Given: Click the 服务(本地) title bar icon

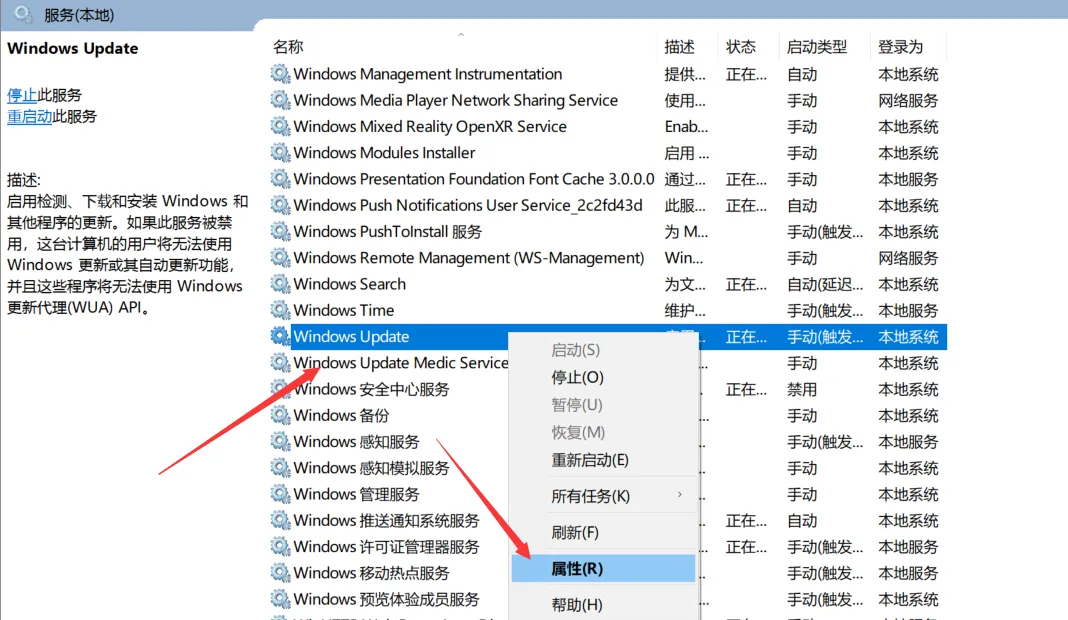Looking at the screenshot, I should [24, 14].
